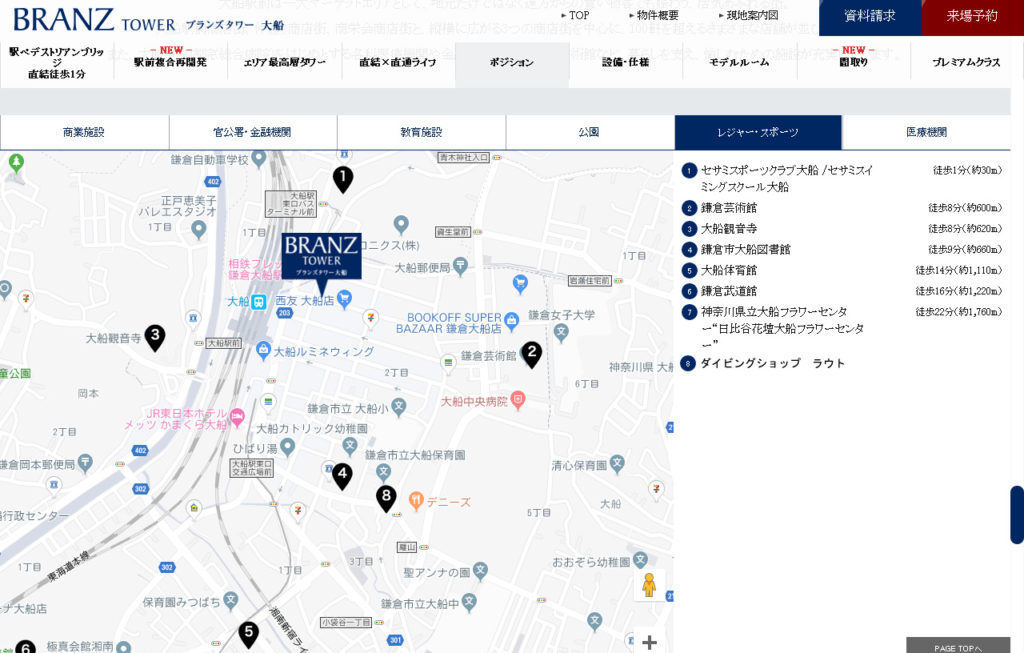Screen dimensions: 1024x653
Task: Click map marker number 4
Action: pos(342,477)
